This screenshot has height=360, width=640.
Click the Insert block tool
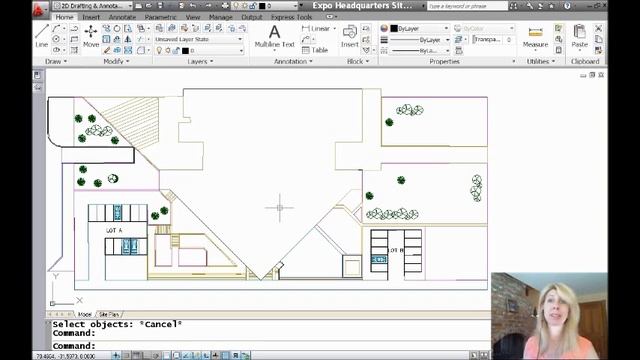tap(350, 36)
